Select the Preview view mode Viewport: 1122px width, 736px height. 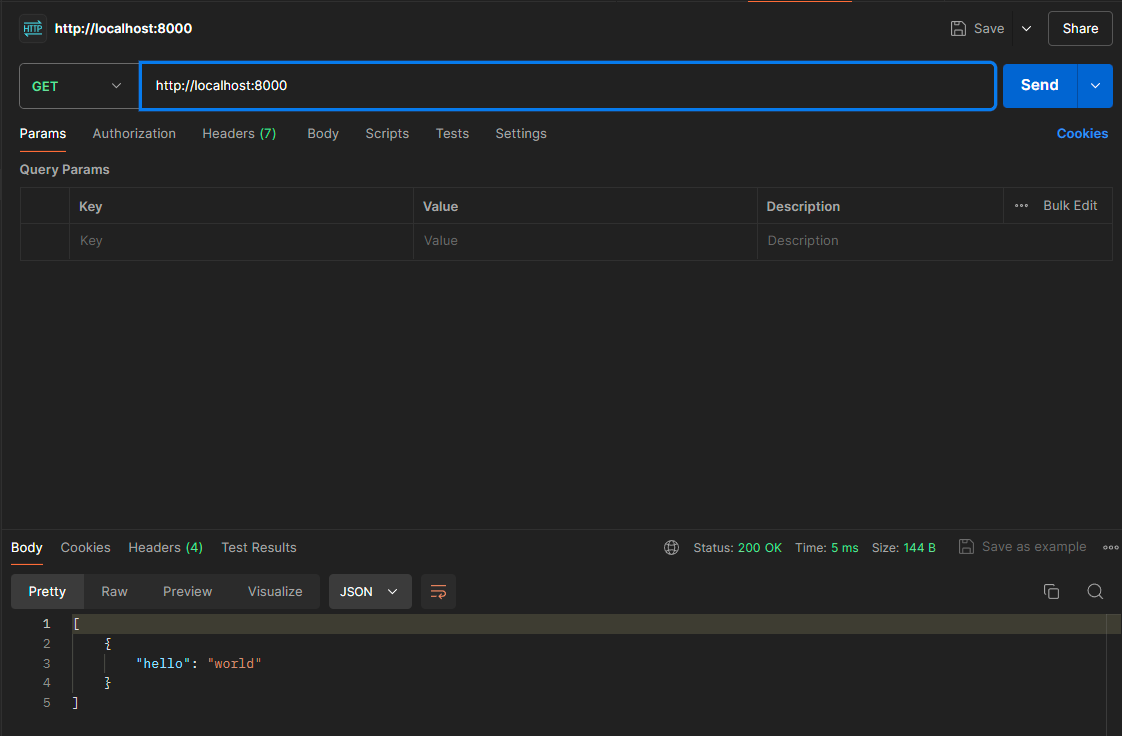[x=187, y=592]
